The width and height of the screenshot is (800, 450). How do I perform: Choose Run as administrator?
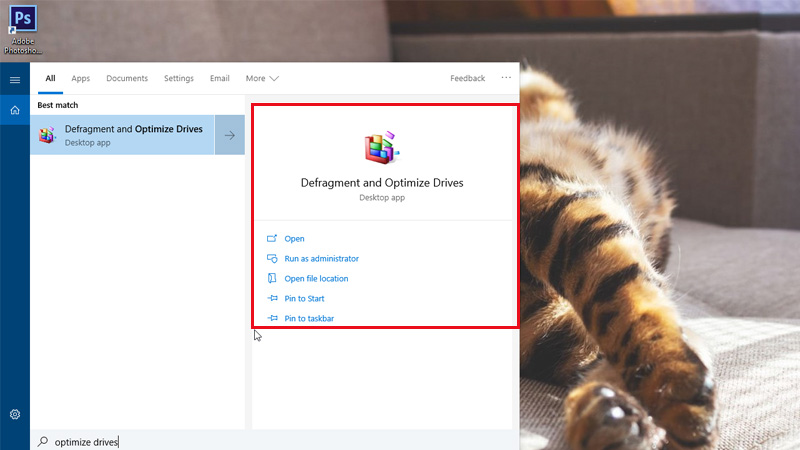point(321,259)
